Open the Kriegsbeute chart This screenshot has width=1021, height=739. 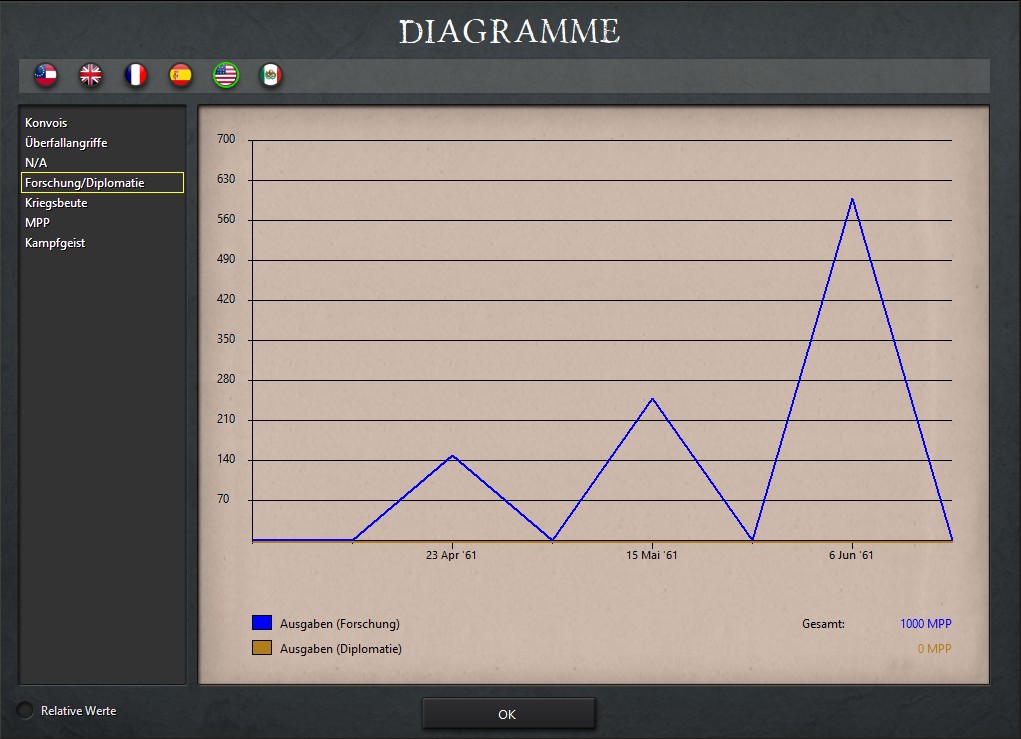56,203
